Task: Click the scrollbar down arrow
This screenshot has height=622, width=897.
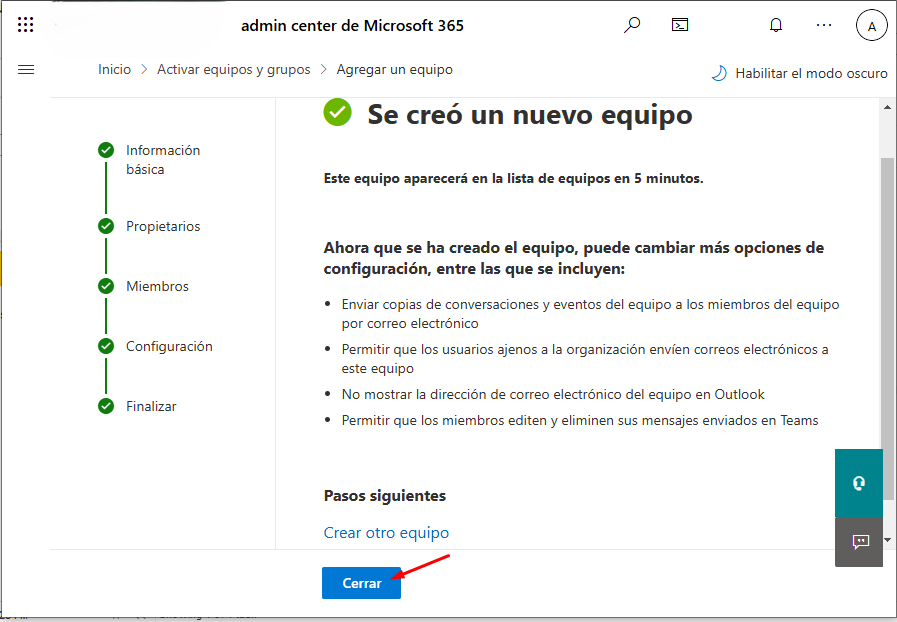Action: 887,540
